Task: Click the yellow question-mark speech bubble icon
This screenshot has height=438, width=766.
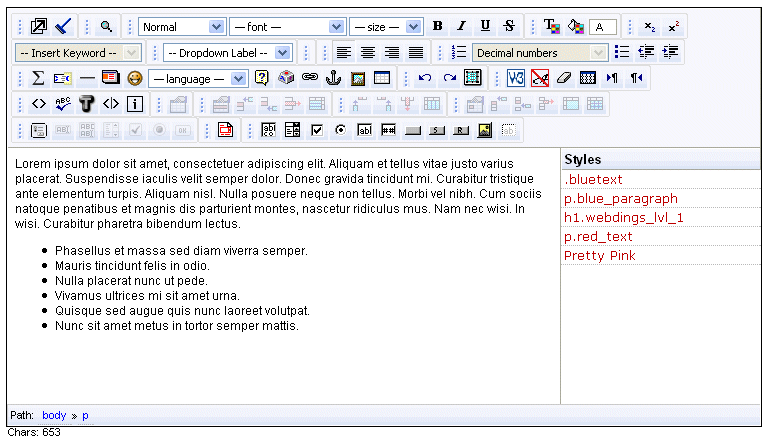Action: 262,78
